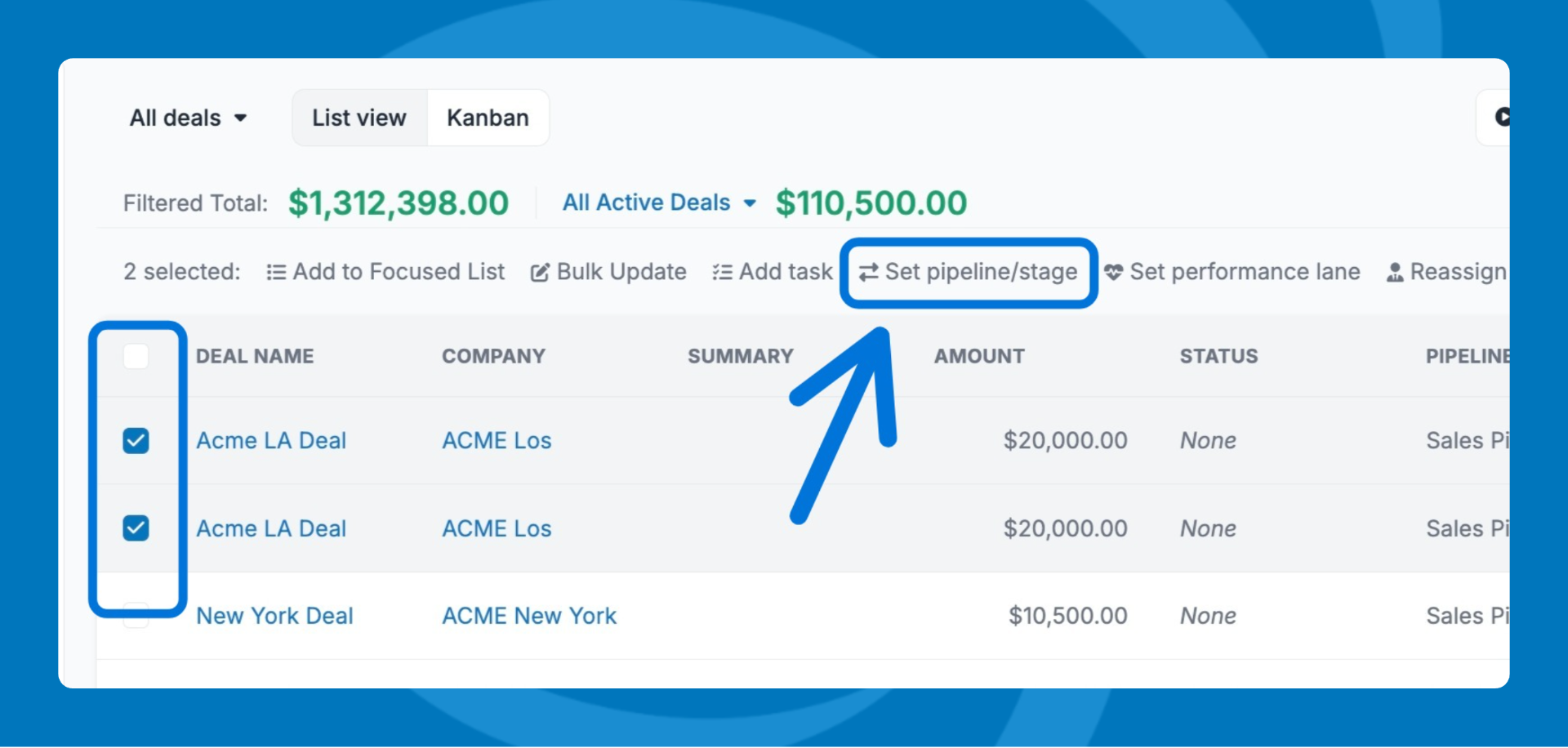Switch to the Kanban tab
1568x748 pixels.
click(488, 118)
